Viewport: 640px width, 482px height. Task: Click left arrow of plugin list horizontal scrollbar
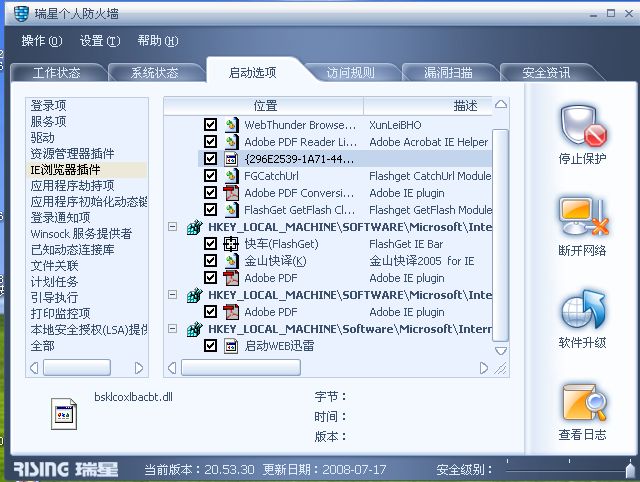[172, 368]
